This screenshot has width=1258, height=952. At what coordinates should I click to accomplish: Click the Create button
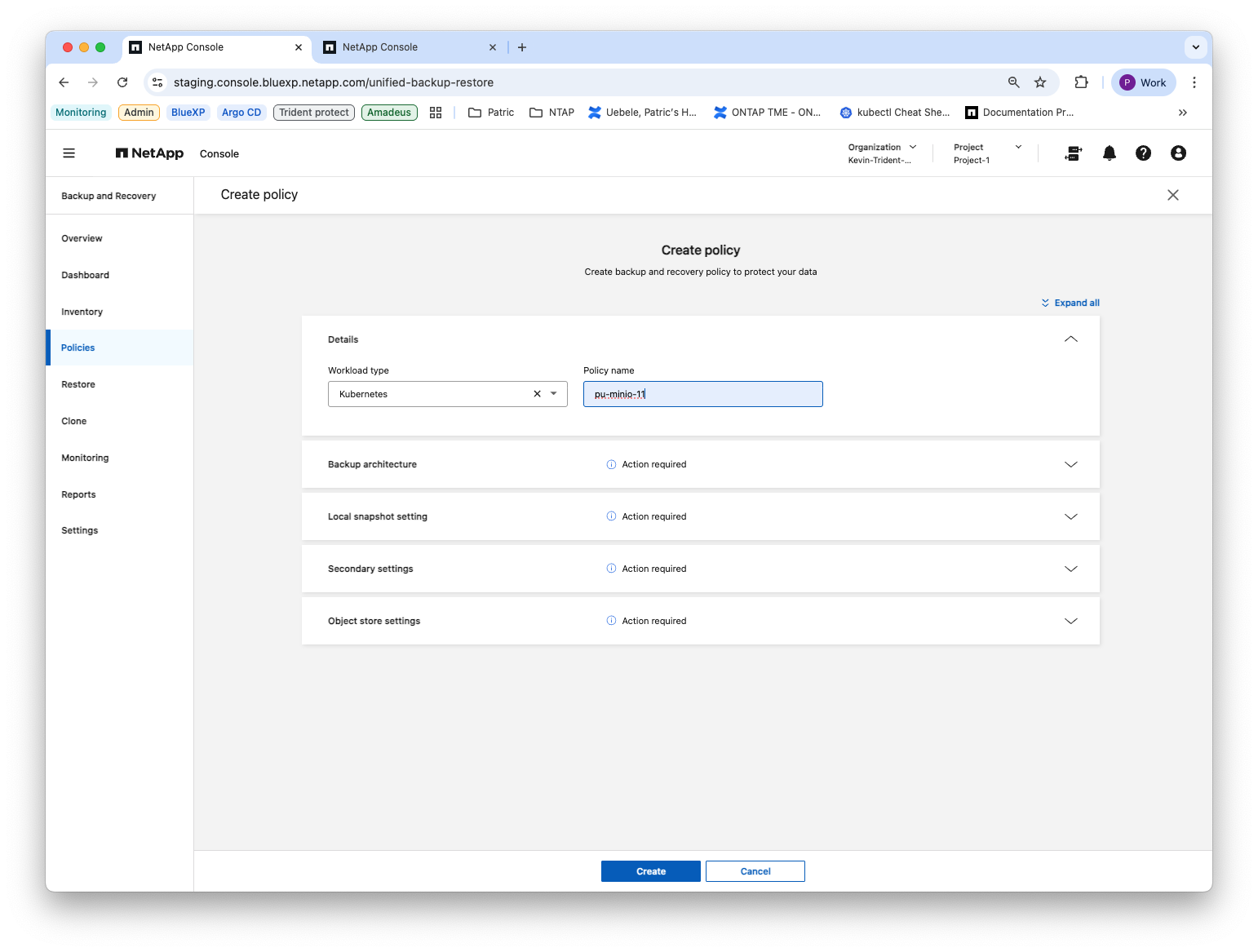click(x=650, y=871)
